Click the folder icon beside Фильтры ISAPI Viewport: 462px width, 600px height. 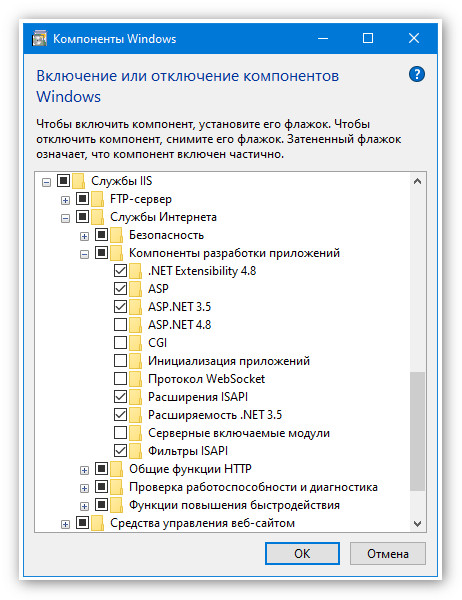click(136, 450)
